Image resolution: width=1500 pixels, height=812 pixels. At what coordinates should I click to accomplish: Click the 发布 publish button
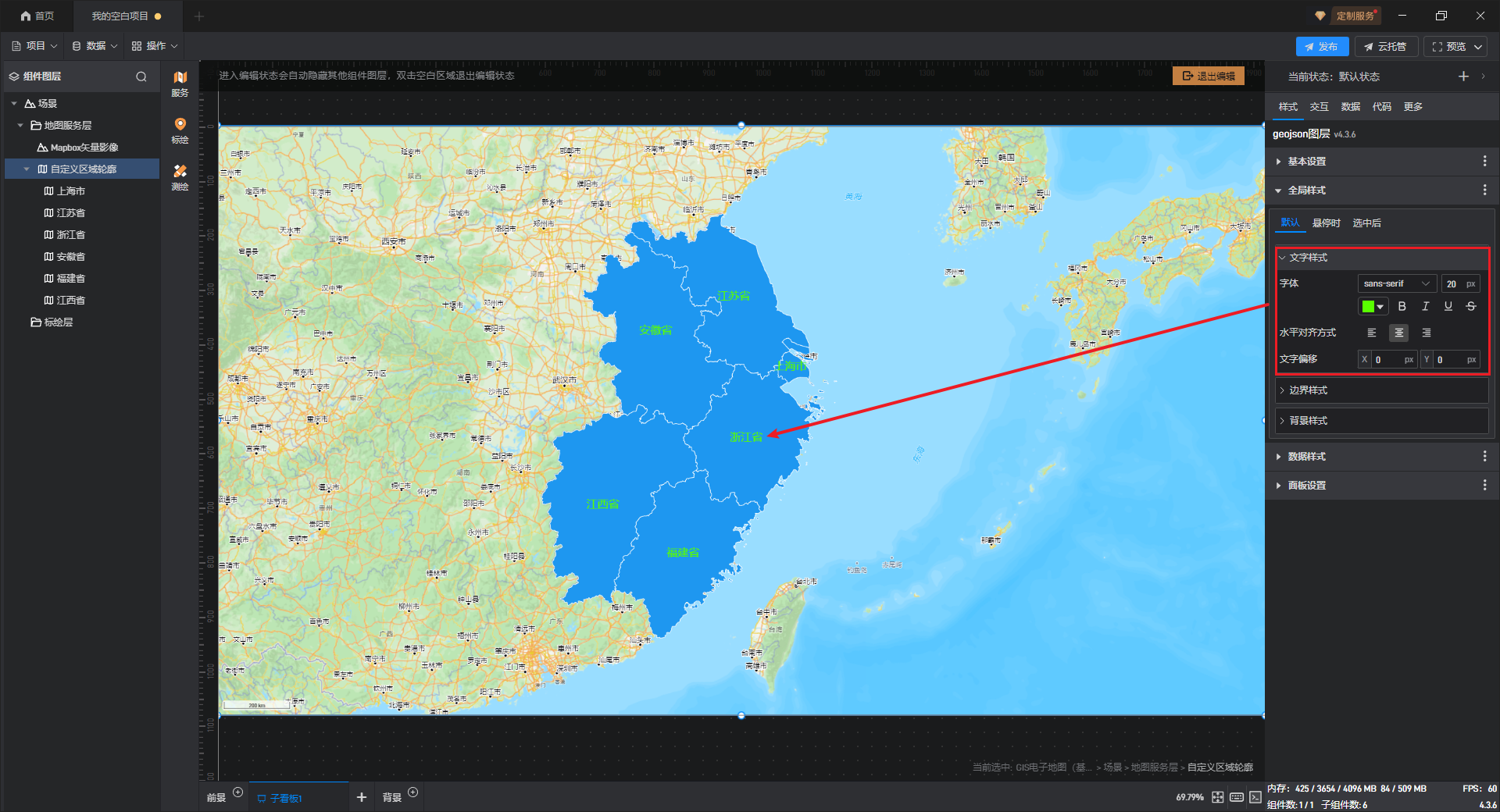coord(1322,47)
